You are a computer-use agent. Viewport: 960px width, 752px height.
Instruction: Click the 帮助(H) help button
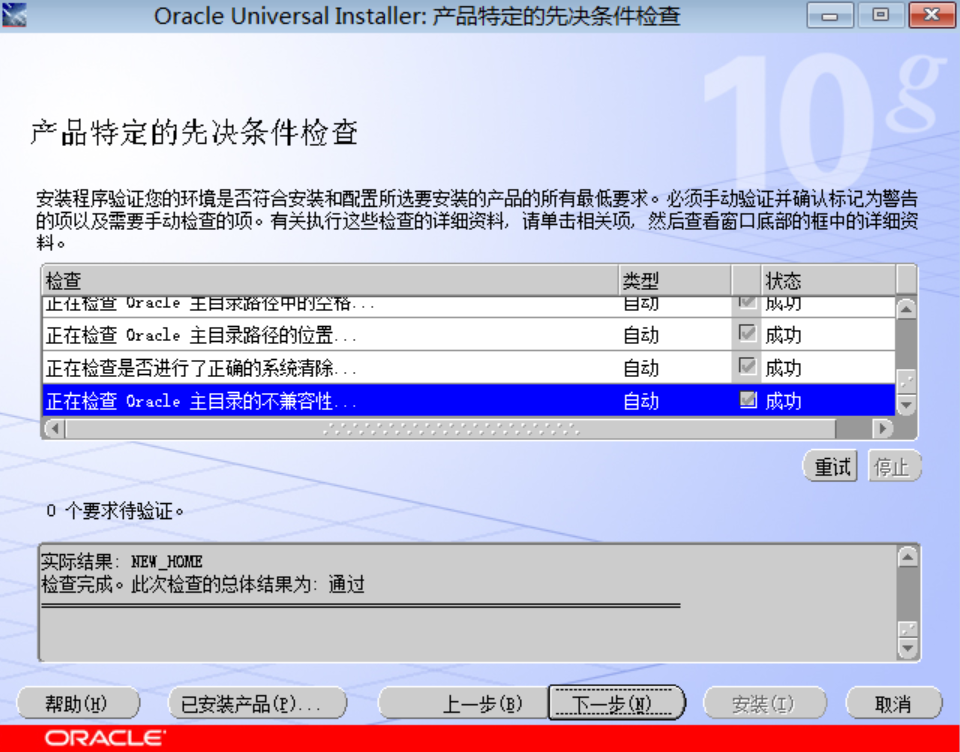pyautogui.click(x=78, y=704)
